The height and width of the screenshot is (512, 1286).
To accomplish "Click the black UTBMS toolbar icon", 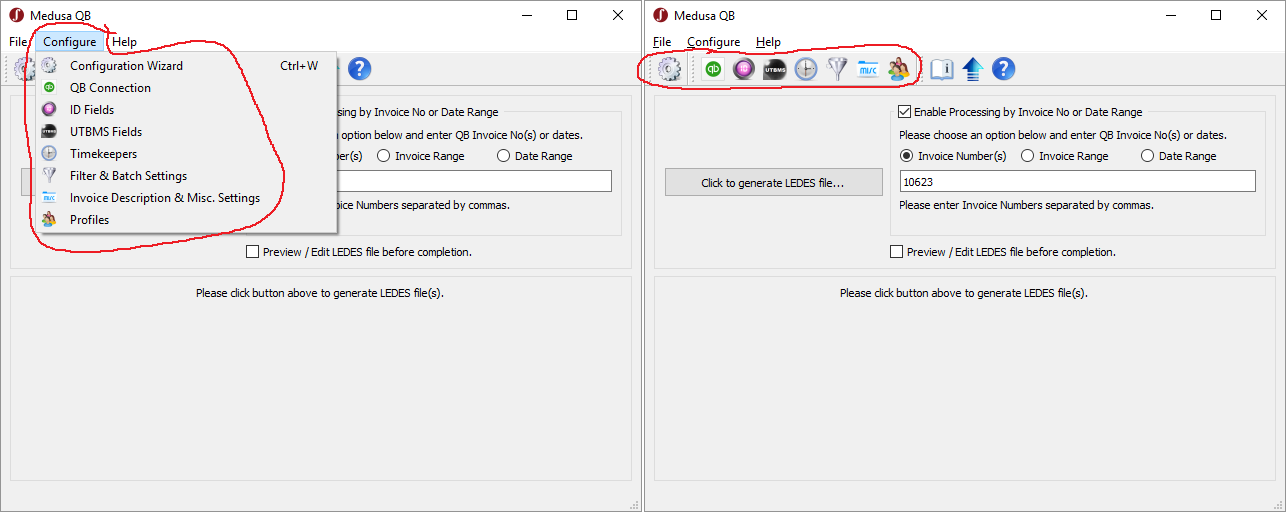I will click(x=775, y=69).
